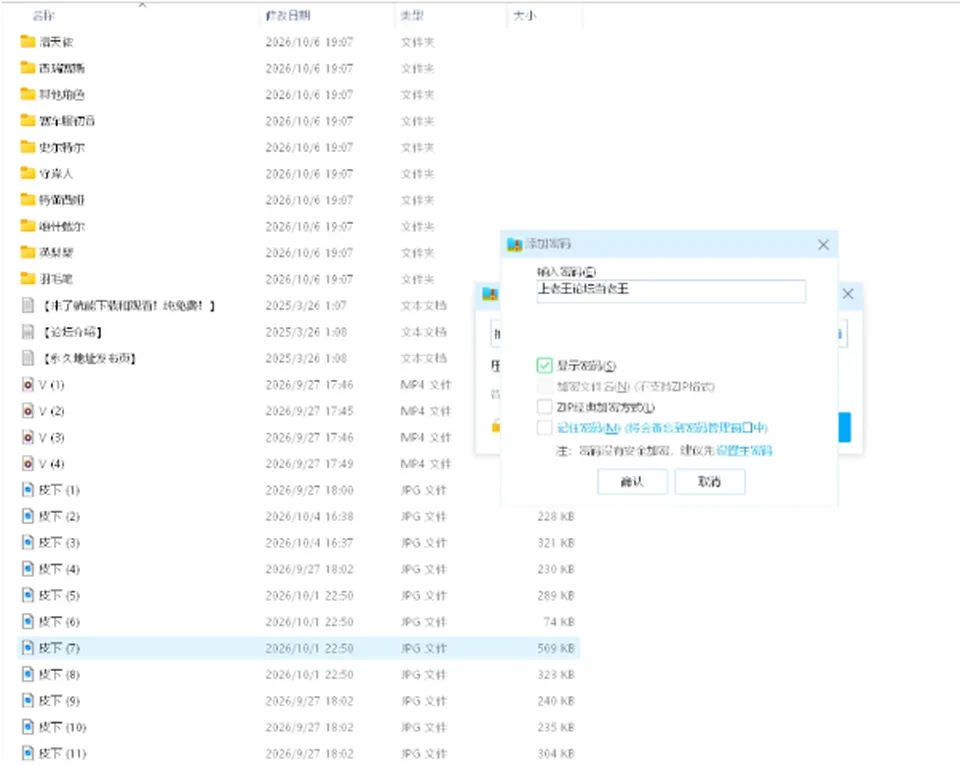The width and height of the screenshot is (960, 765).
Task: Enable the ZIP经典加密方式(L) checkbox
Action: tap(544, 407)
